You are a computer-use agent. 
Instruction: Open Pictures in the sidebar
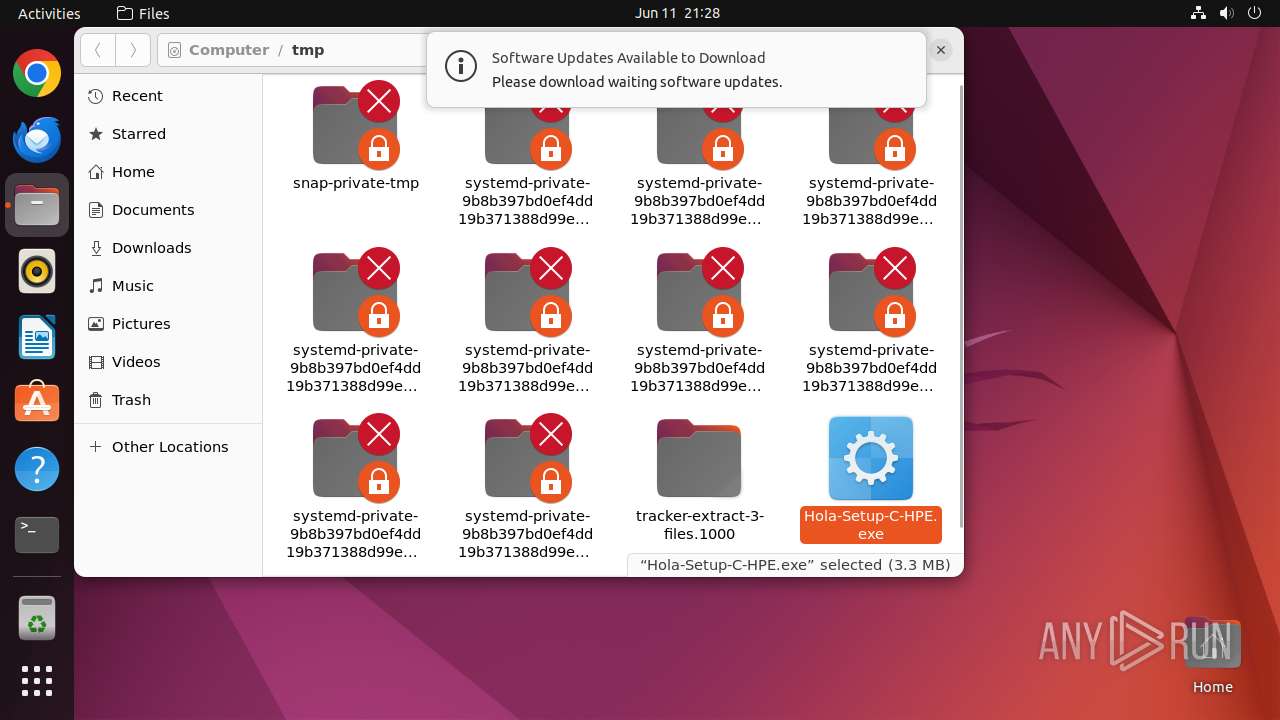[168, 324]
